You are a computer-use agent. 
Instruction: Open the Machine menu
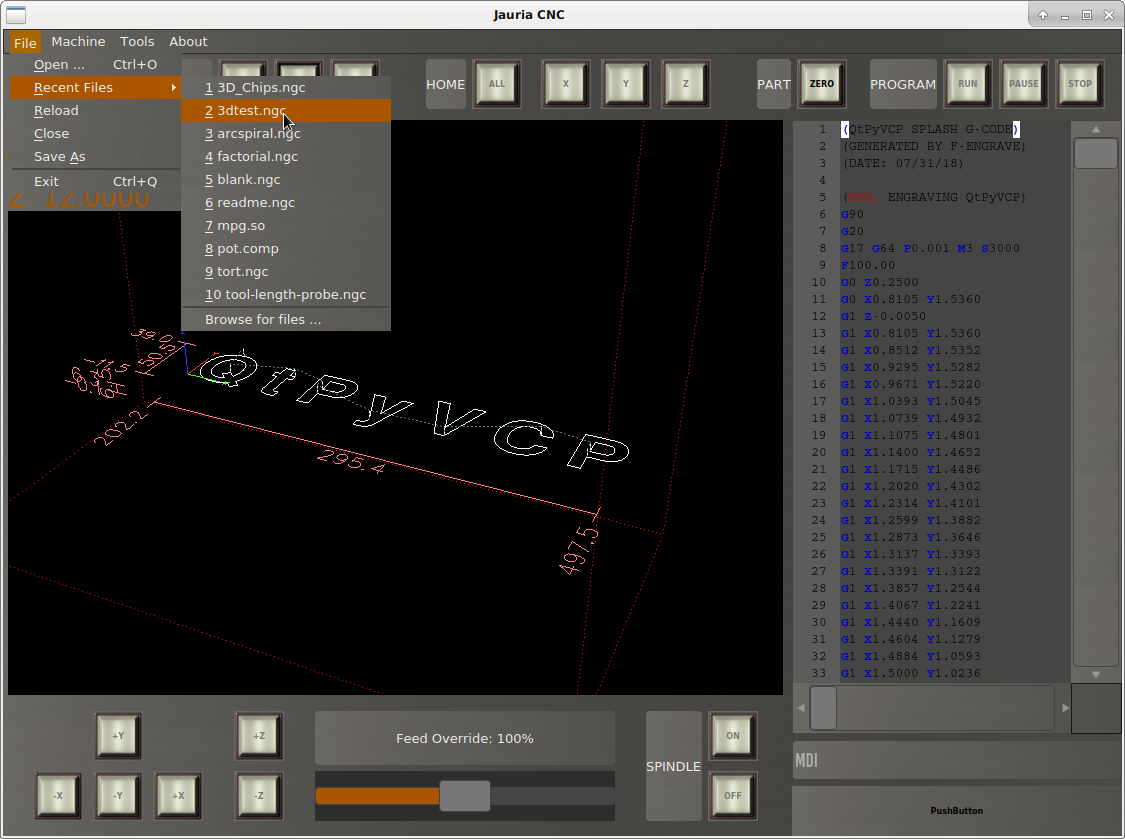[x=78, y=42]
